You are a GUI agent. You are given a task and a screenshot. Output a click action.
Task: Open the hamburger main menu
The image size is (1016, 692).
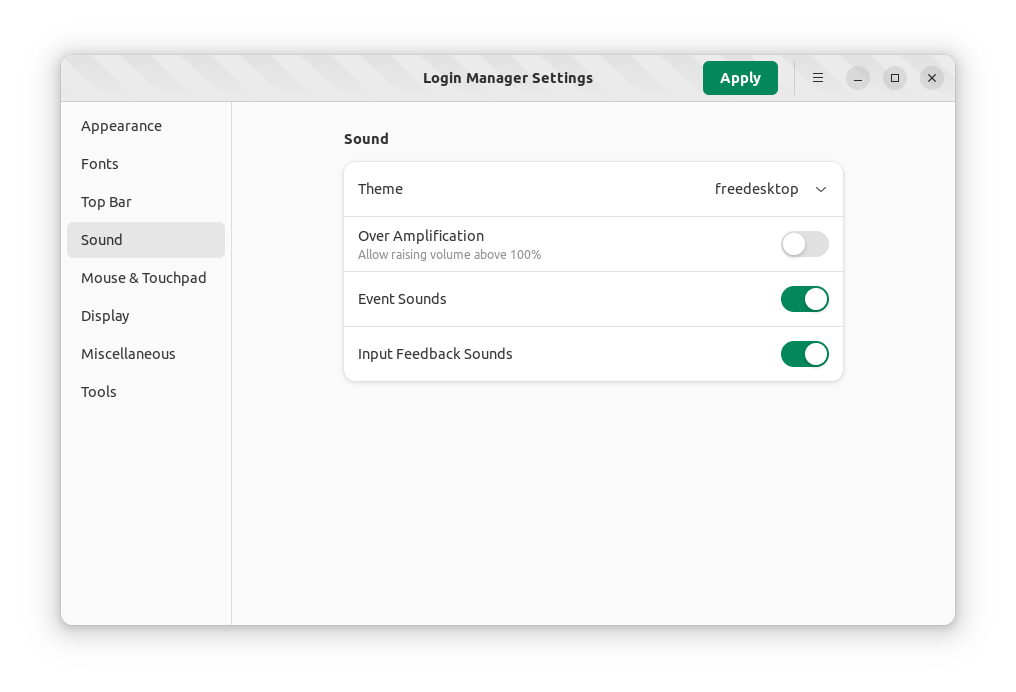pyautogui.click(x=818, y=78)
